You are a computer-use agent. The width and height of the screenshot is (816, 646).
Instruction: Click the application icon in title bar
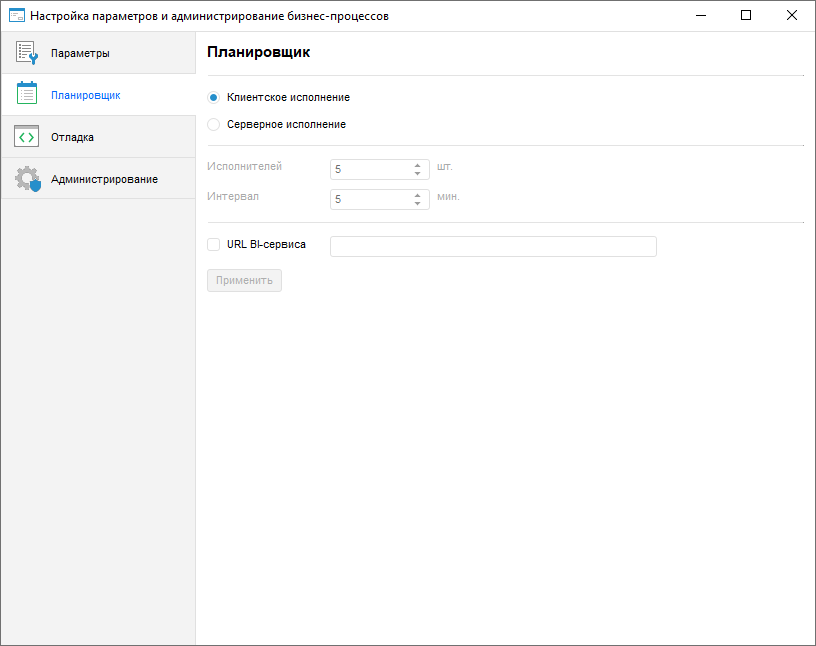(16, 16)
